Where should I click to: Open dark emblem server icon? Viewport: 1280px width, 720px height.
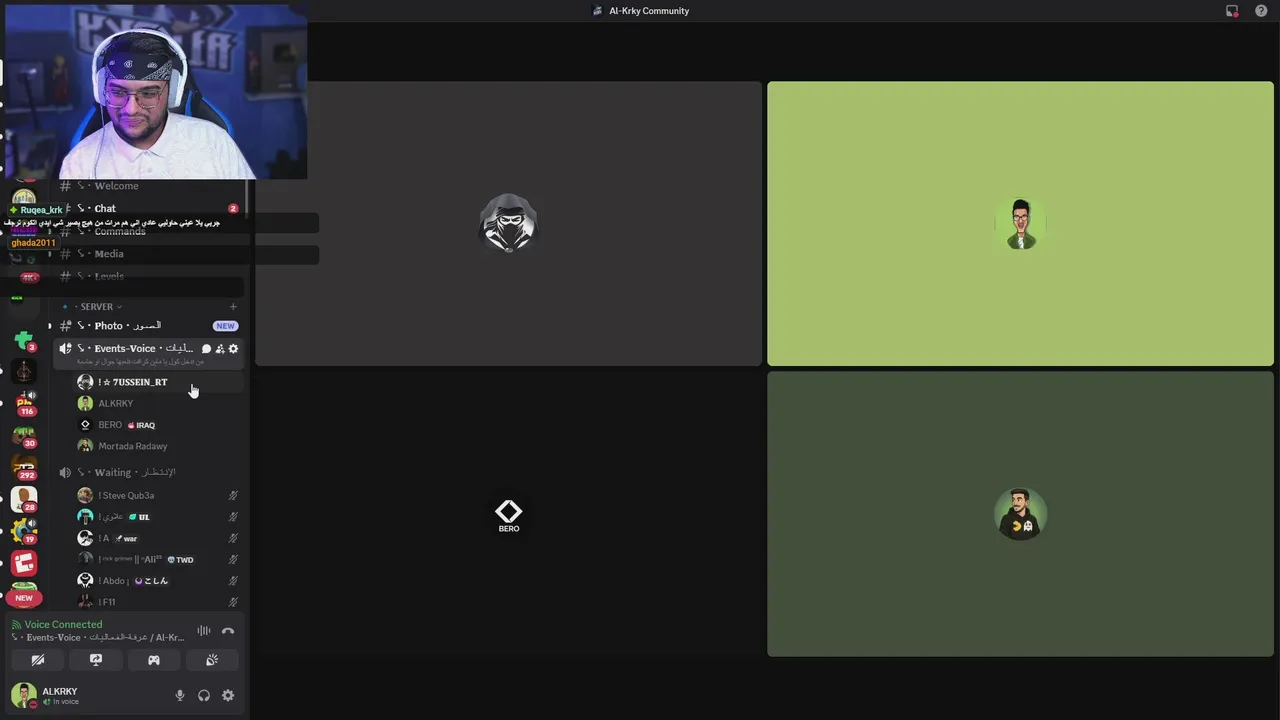(x=24, y=372)
